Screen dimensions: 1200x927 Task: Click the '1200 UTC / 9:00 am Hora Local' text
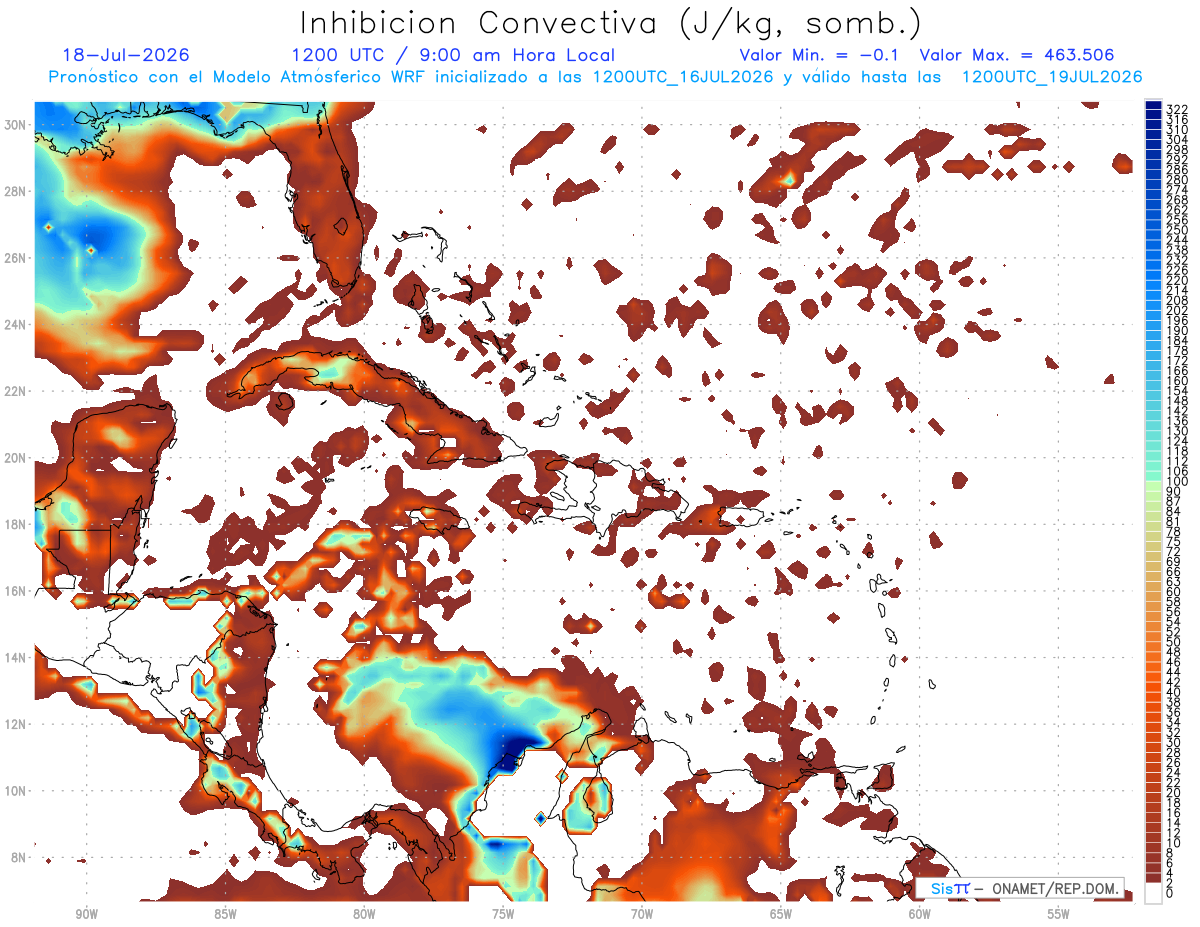pyautogui.click(x=453, y=55)
